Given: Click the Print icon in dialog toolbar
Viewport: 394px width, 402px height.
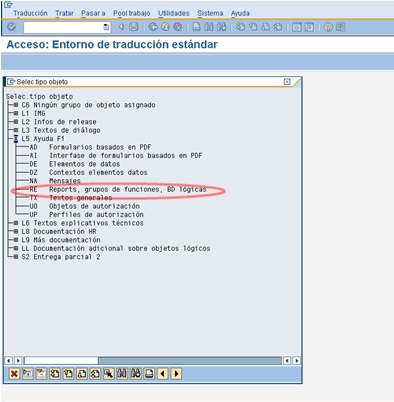Looking at the screenshot, I should (x=149, y=374).
